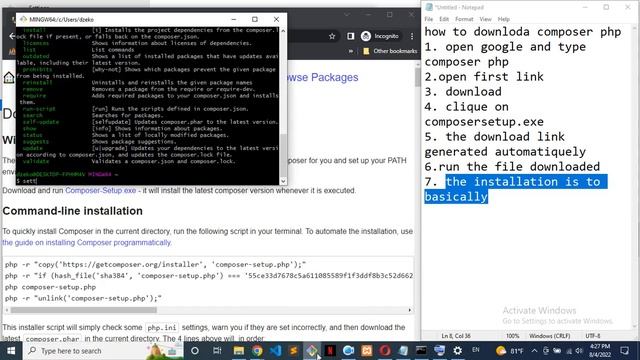This screenshot has height=360, width=640.
Task: Open Sublime Text from taskbar
Action: (x=293, y=351)
